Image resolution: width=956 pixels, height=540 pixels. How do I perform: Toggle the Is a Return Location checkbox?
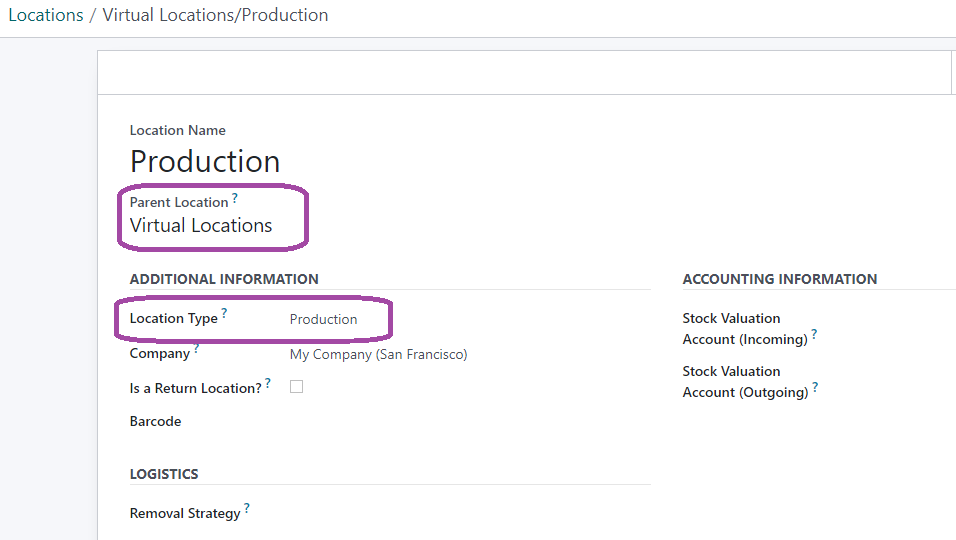coord(296,387)
